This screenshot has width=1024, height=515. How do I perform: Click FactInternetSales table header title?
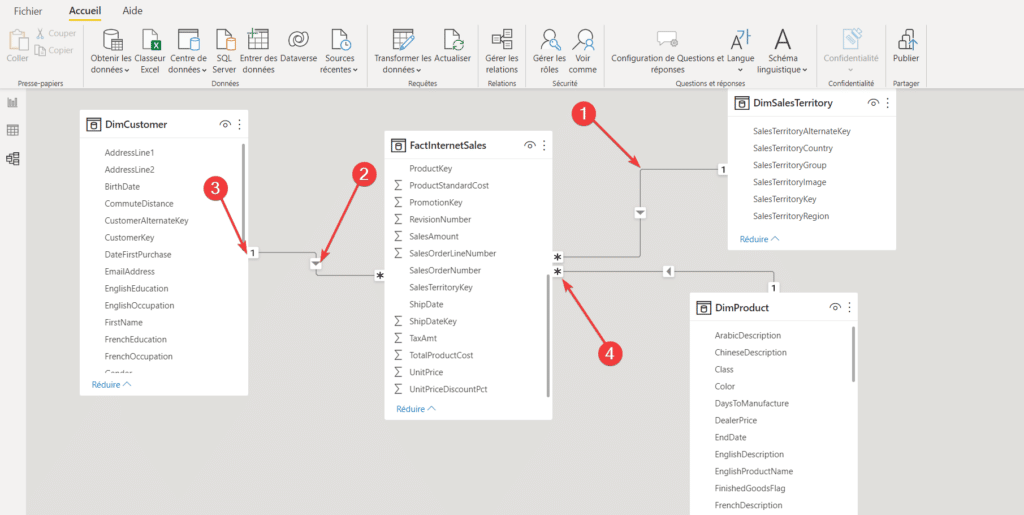[x=447, y=145]
